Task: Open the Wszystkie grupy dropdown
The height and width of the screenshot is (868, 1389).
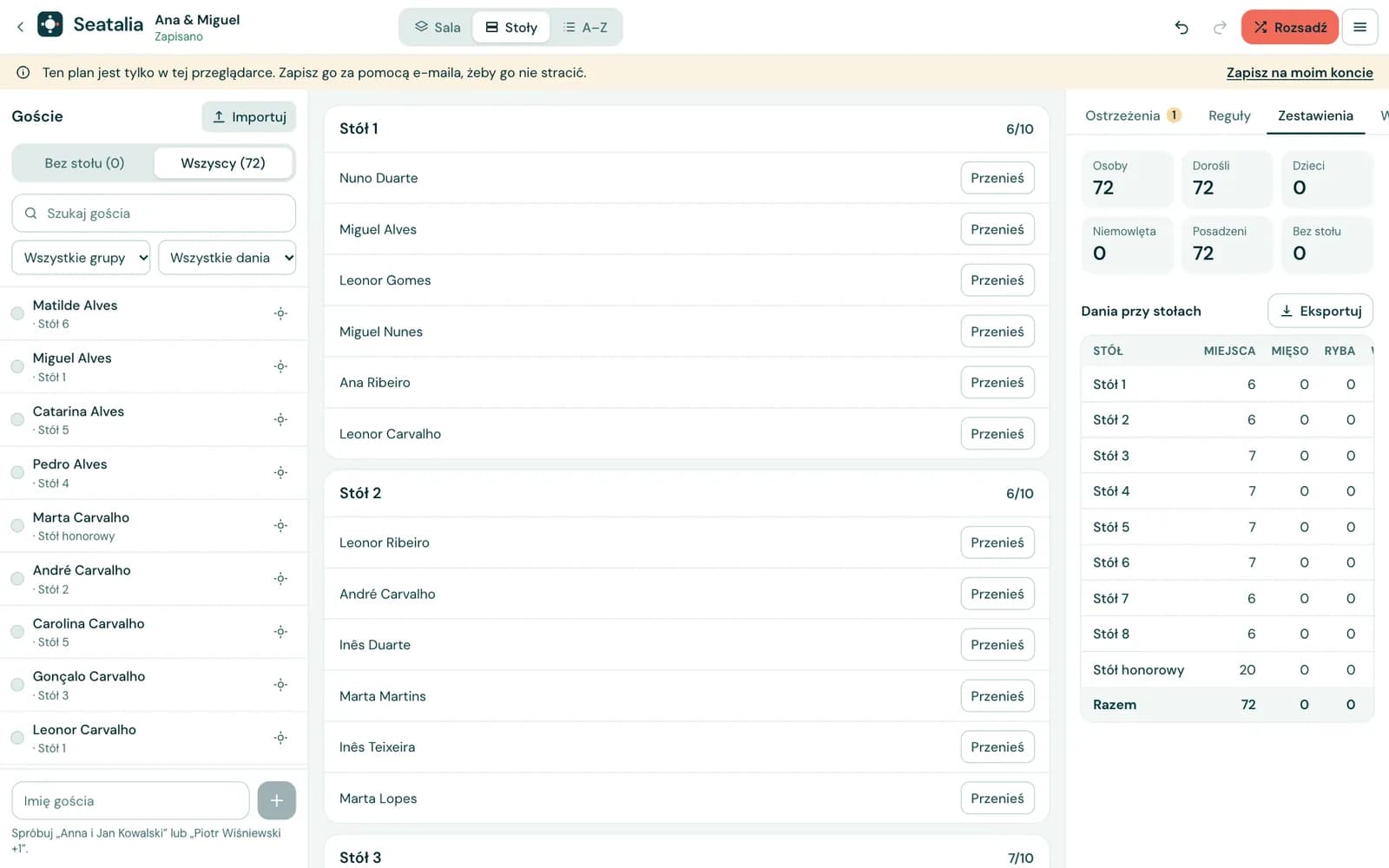Action: (x=81, y=258)
